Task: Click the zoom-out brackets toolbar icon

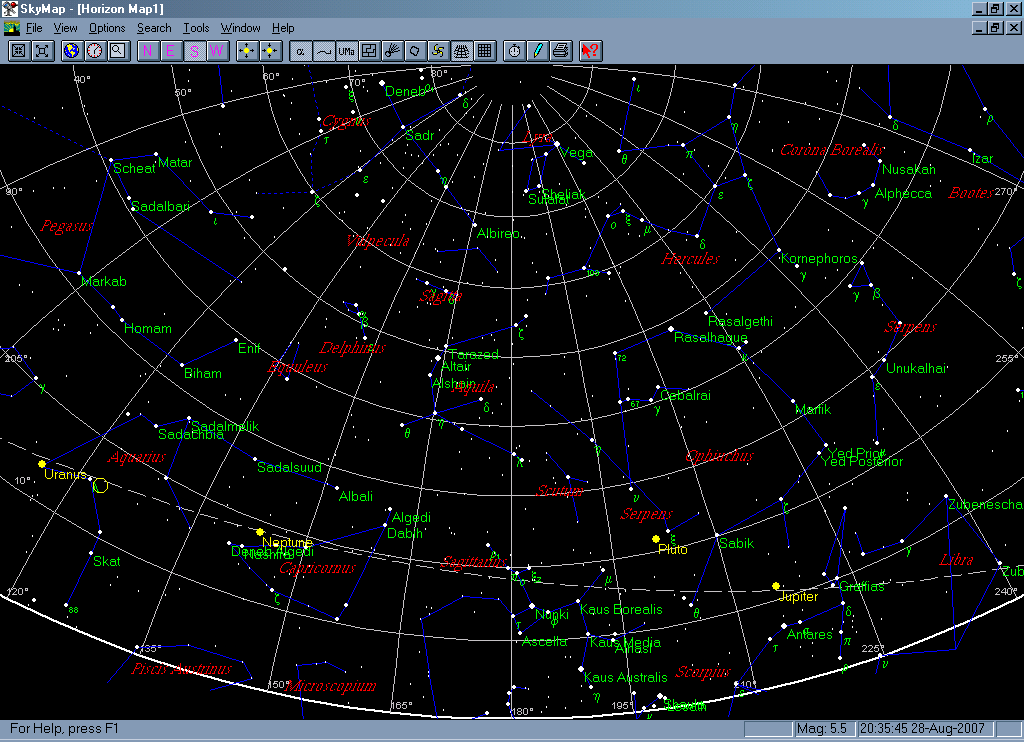Action: click(x=42, y=51)
